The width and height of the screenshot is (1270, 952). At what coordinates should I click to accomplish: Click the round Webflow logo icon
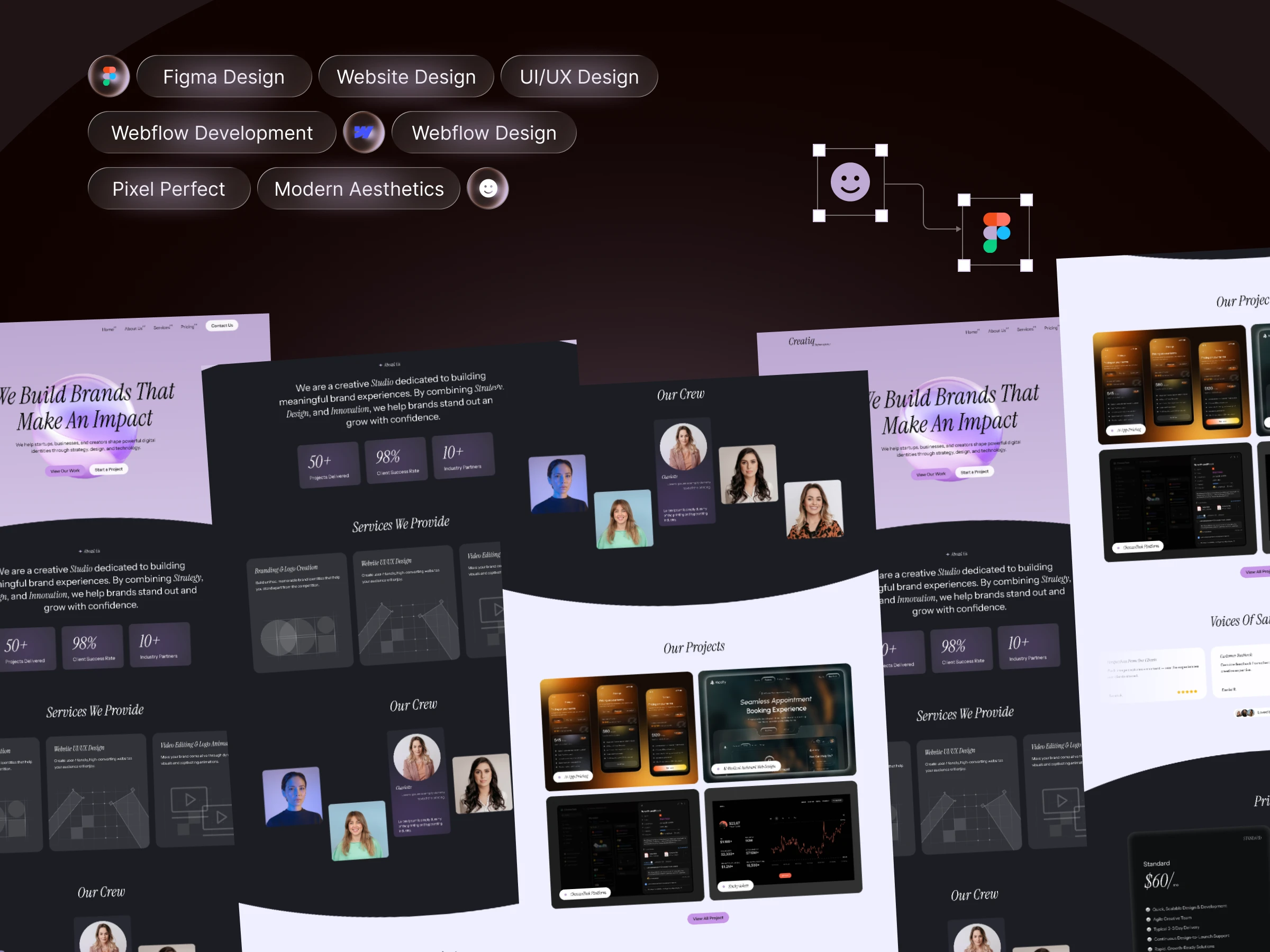pos(364,132)
